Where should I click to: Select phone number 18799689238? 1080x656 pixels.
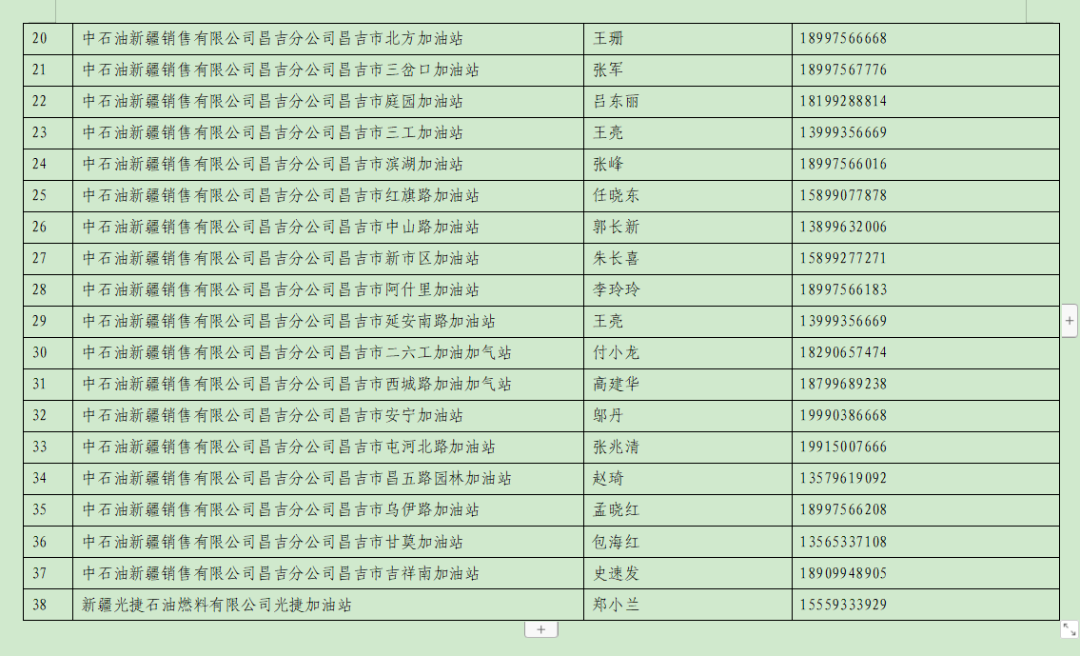coord(843,384)
